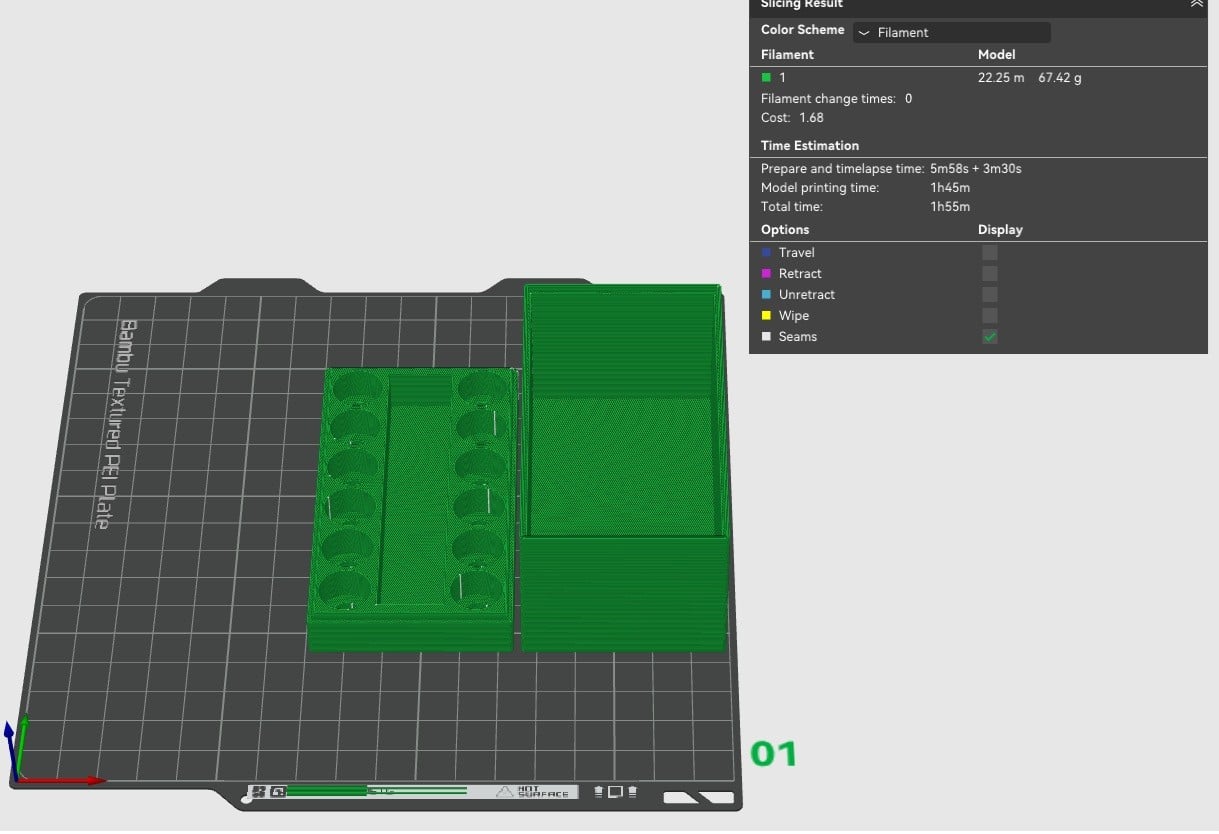Click the Filament change times: 0 line
This screenshot has width=1219, height=834.
[836, 99]
